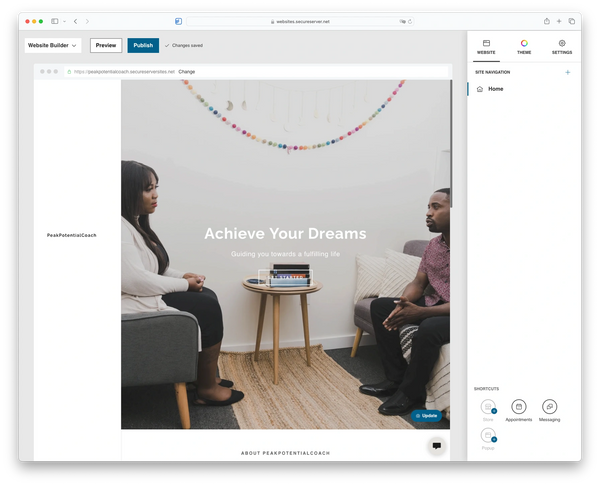Go back in Safari
The image size is (600, 486).
coord(75,21)
